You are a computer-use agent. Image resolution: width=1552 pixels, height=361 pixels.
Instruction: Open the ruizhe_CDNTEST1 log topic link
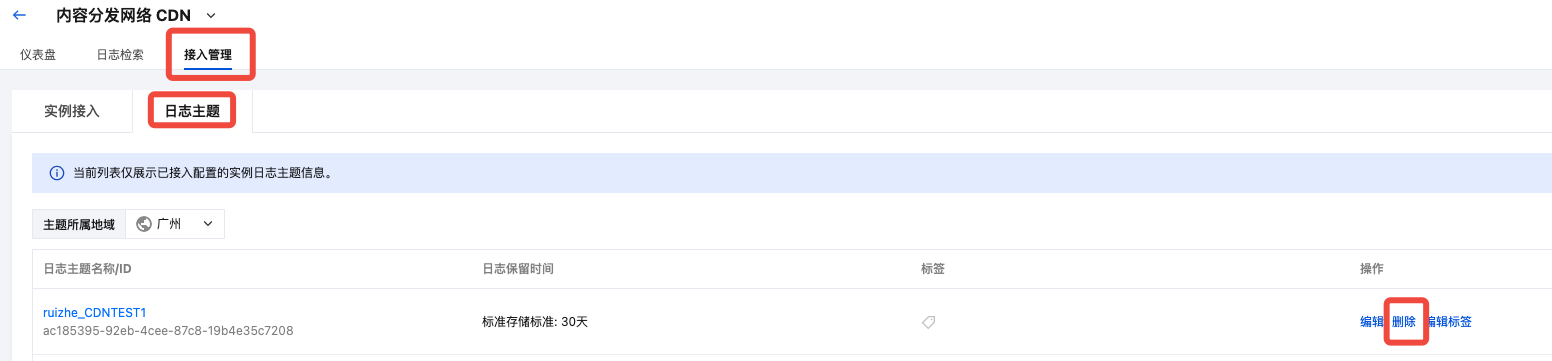pos(95,313)
